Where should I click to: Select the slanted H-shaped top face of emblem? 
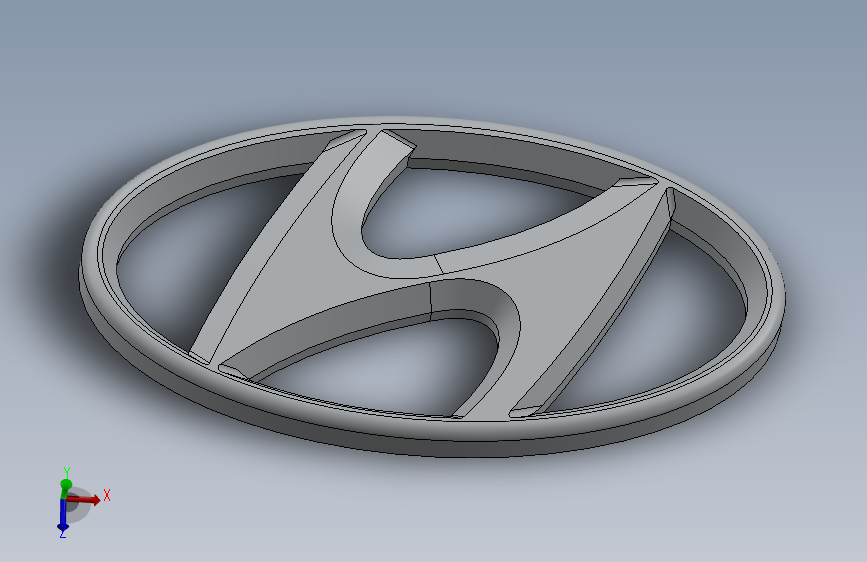pos(442,274)
